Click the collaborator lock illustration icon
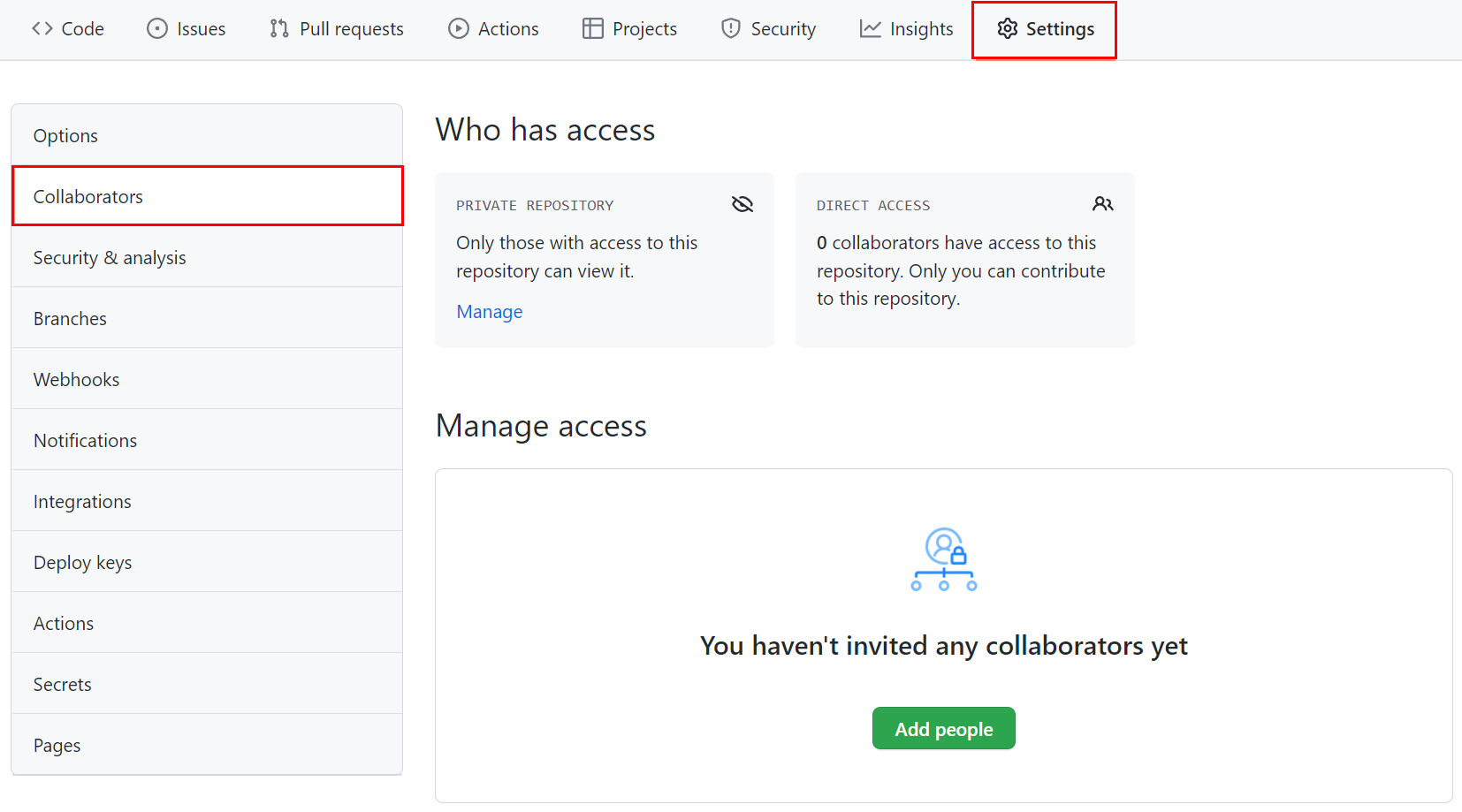 tap(944, 559)
